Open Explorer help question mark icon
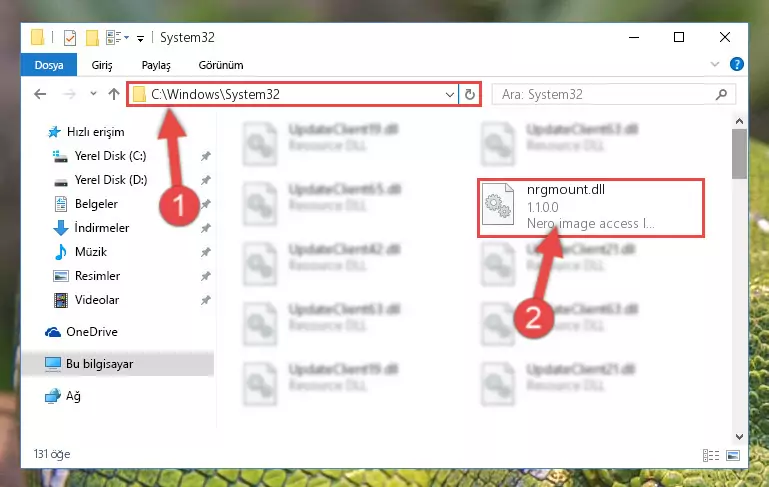 (x=736, y=64)
